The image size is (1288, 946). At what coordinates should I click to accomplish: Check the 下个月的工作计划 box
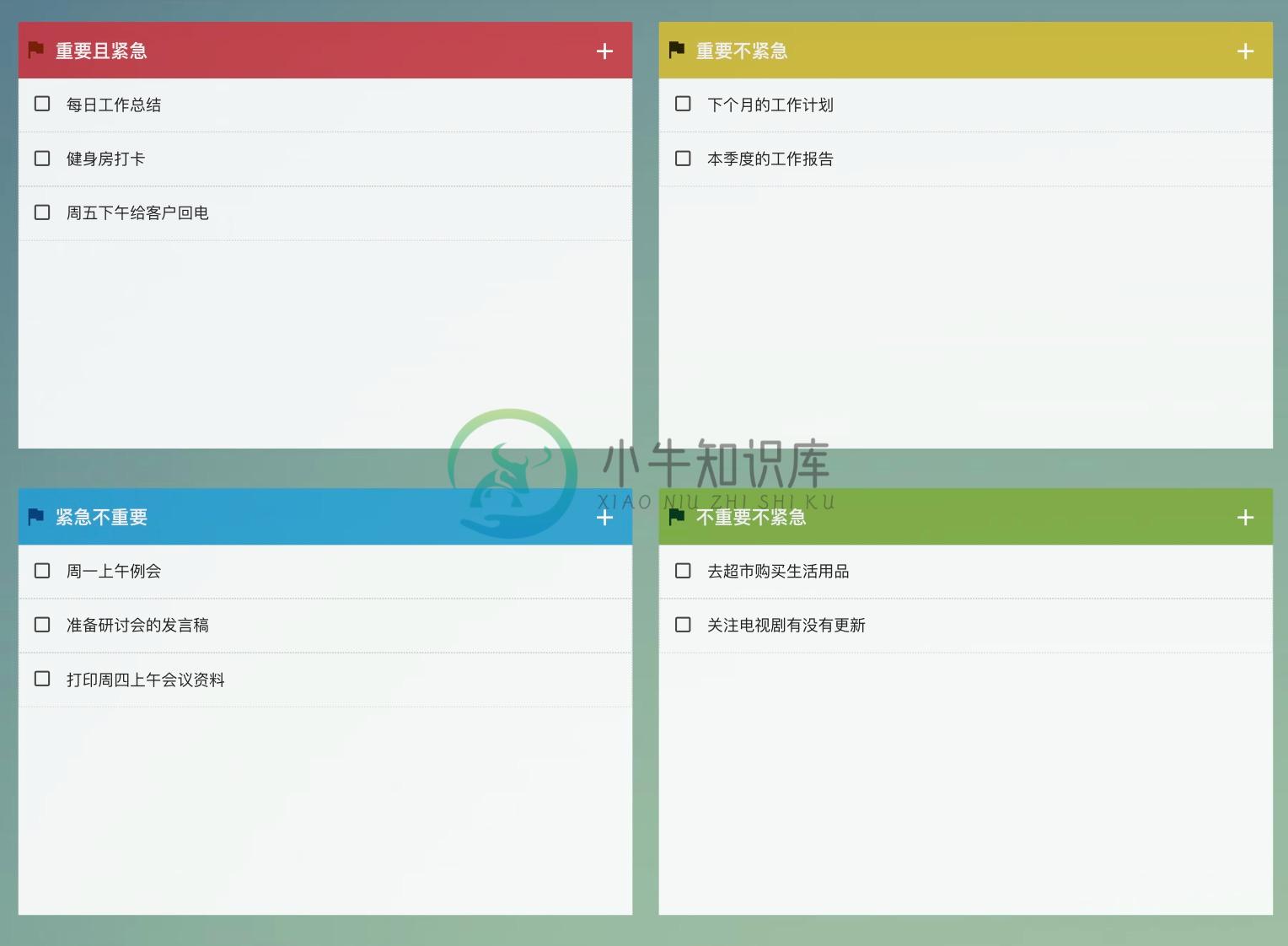683,104
